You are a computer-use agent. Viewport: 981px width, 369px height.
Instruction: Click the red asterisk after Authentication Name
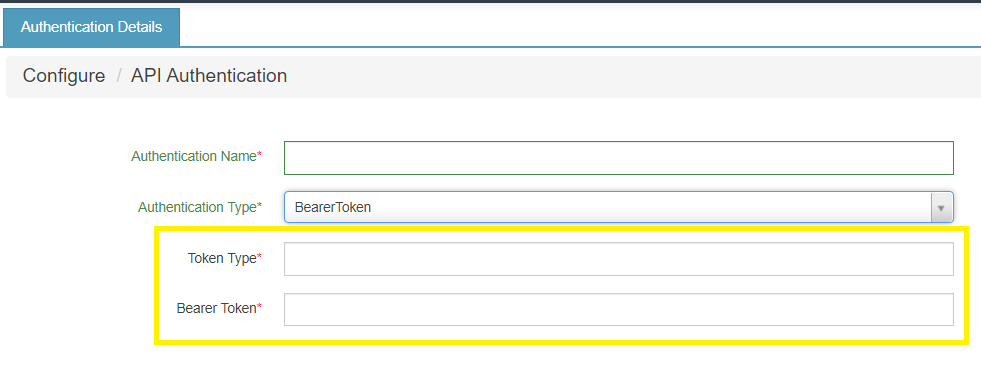point(260,155)
